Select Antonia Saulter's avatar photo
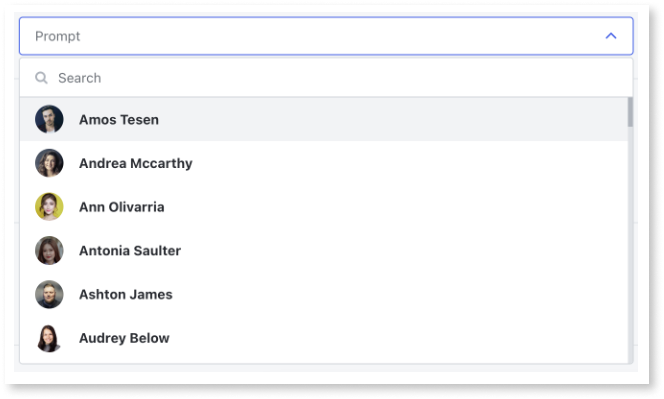Viewport: 664px width, 399px height. pos(49,250)
